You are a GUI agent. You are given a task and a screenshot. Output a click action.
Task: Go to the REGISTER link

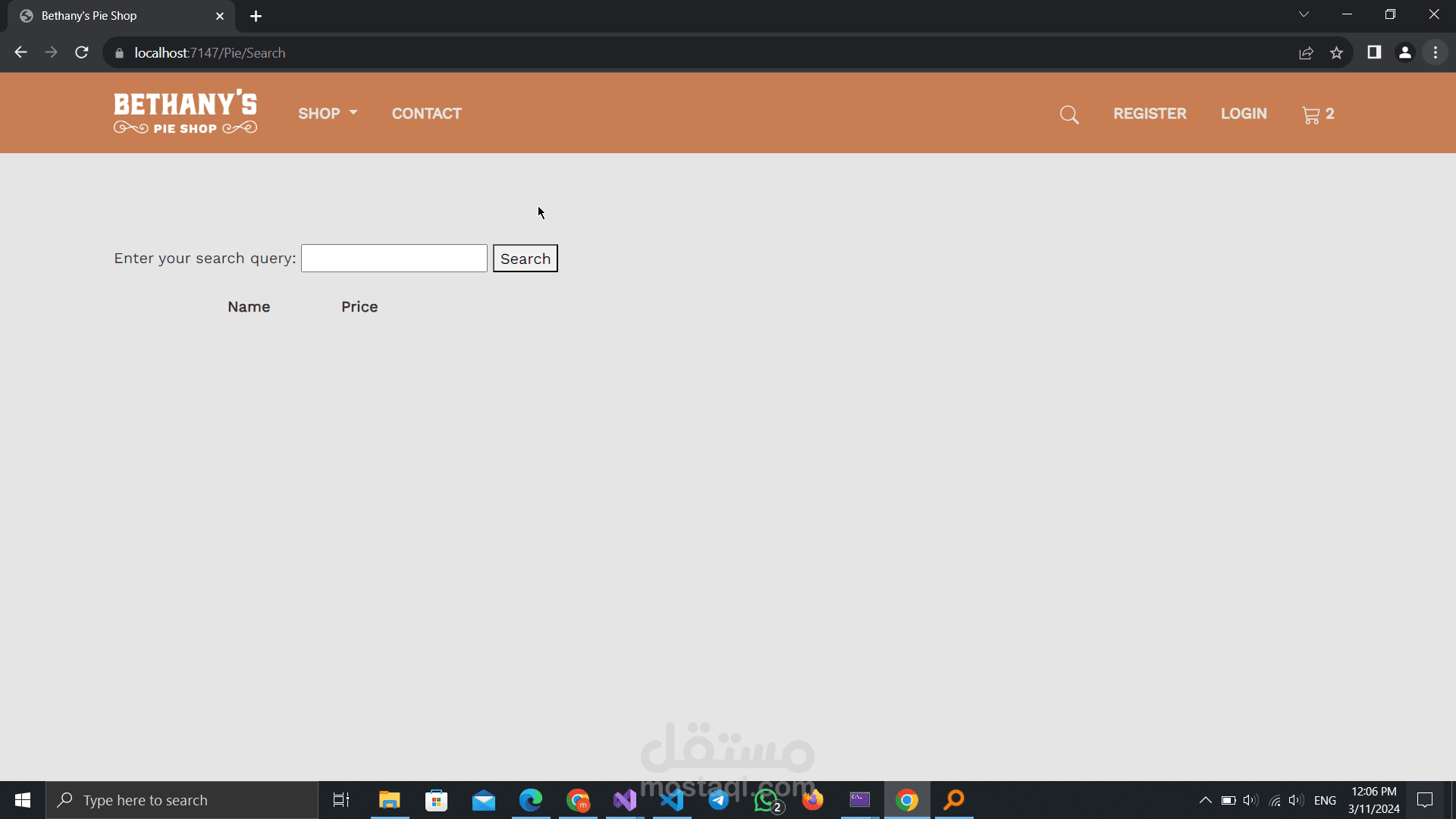pyautogui.click(x=1150, y=114)
